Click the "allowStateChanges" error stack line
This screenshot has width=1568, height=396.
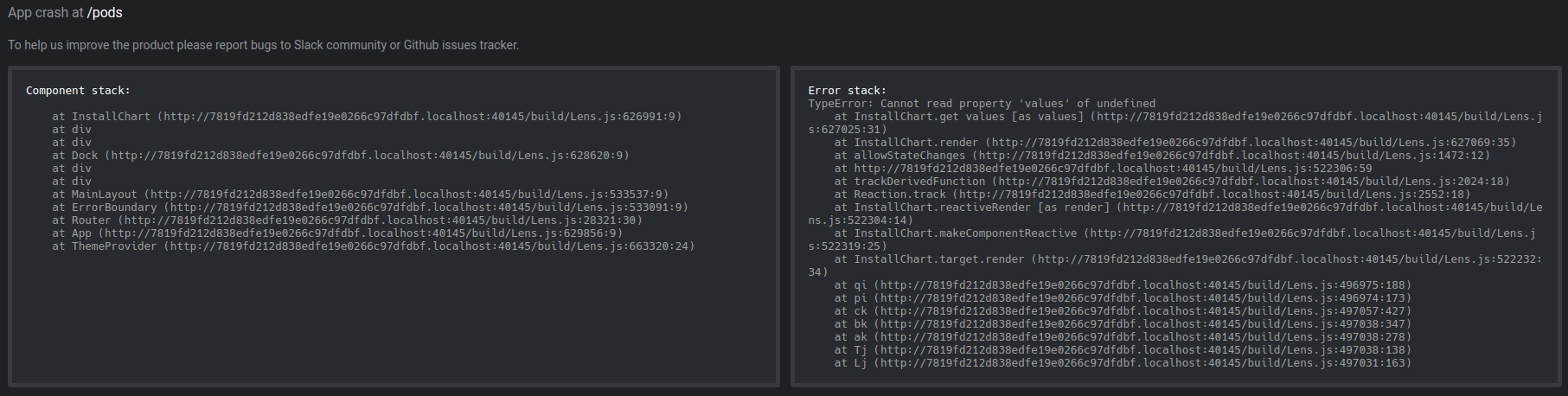coord(1162,156)
